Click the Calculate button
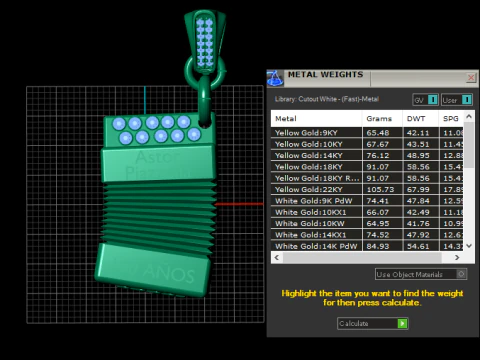The height and width of the screenshot is (360, 480). coord(373,323)
